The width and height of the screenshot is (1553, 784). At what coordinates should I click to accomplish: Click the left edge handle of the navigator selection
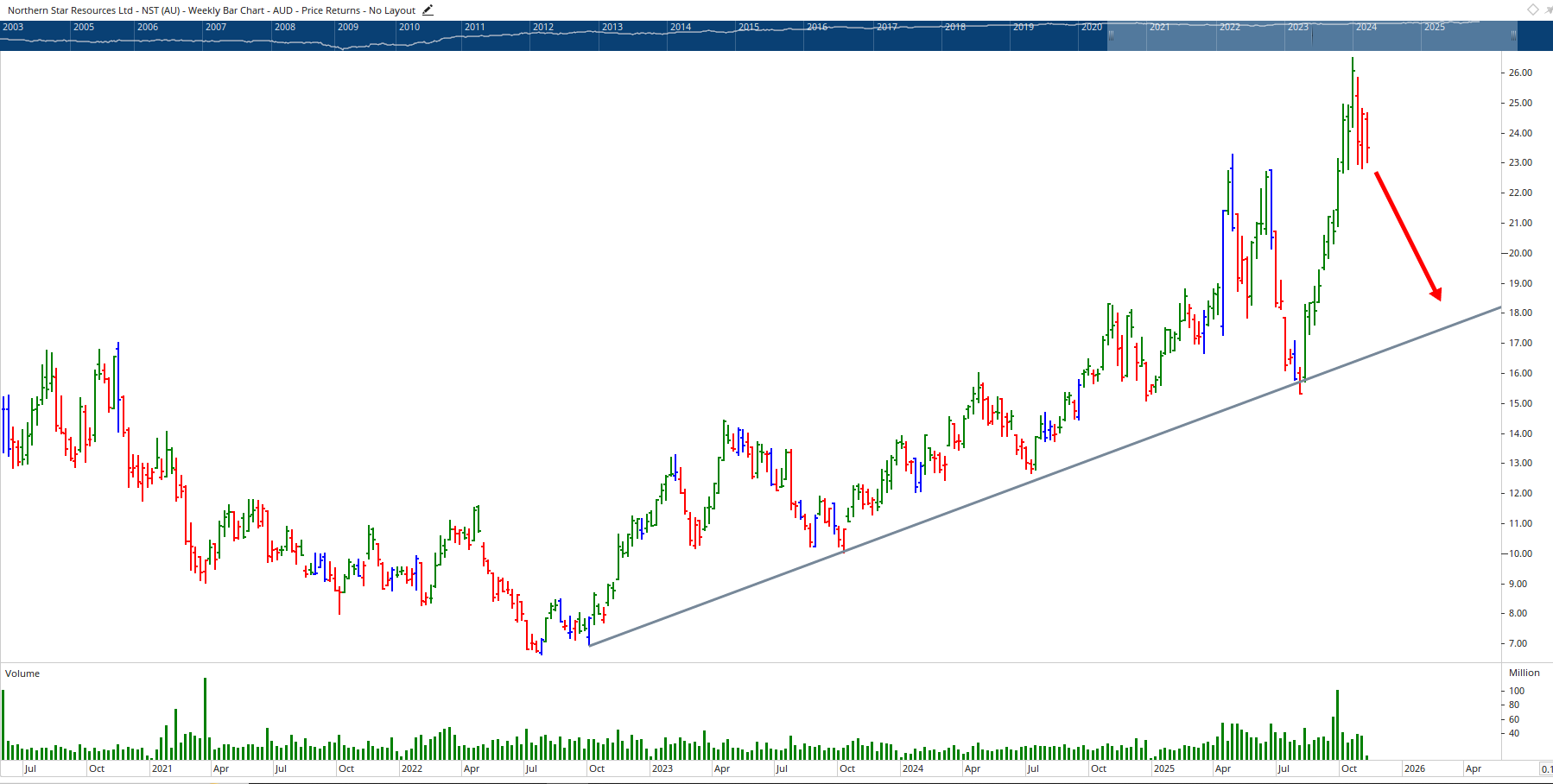1111,37
